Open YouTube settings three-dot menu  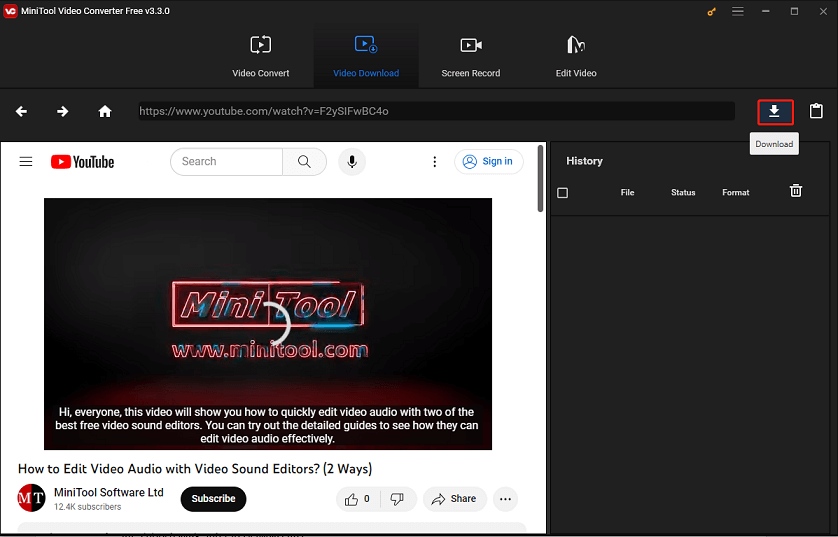tap(434, 161)
